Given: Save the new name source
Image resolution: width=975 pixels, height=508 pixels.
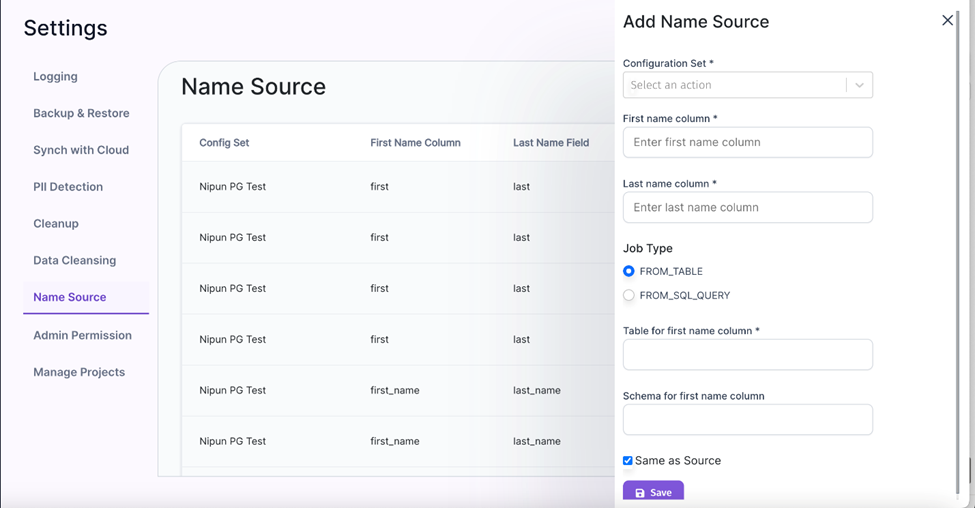Looking at the screenshot, I should [653, 491].
